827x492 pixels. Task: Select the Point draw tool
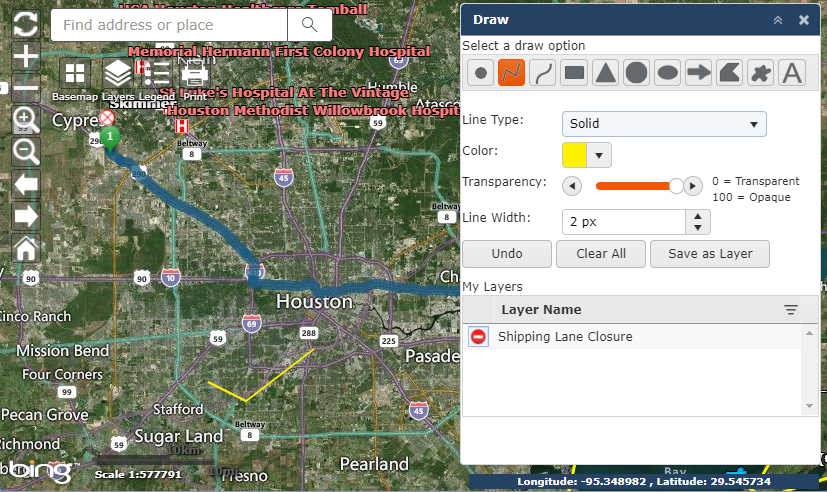tap(480, 73)
